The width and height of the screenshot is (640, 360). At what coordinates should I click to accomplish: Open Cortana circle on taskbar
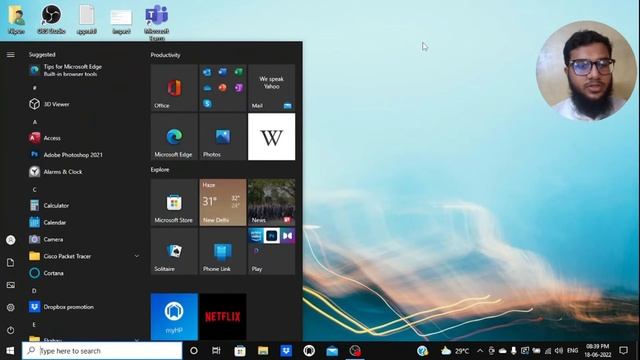click(194, 351)
